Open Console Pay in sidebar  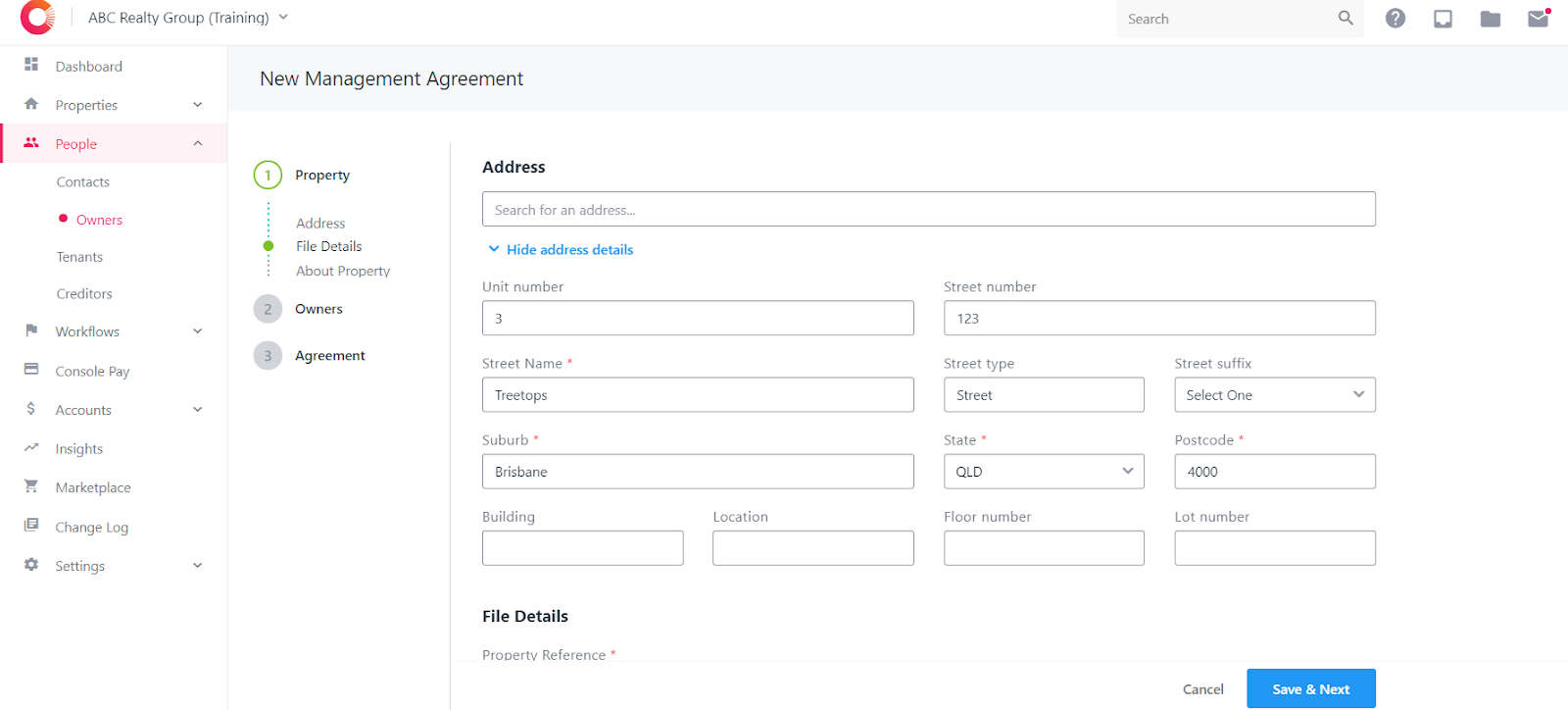[92, 372]
